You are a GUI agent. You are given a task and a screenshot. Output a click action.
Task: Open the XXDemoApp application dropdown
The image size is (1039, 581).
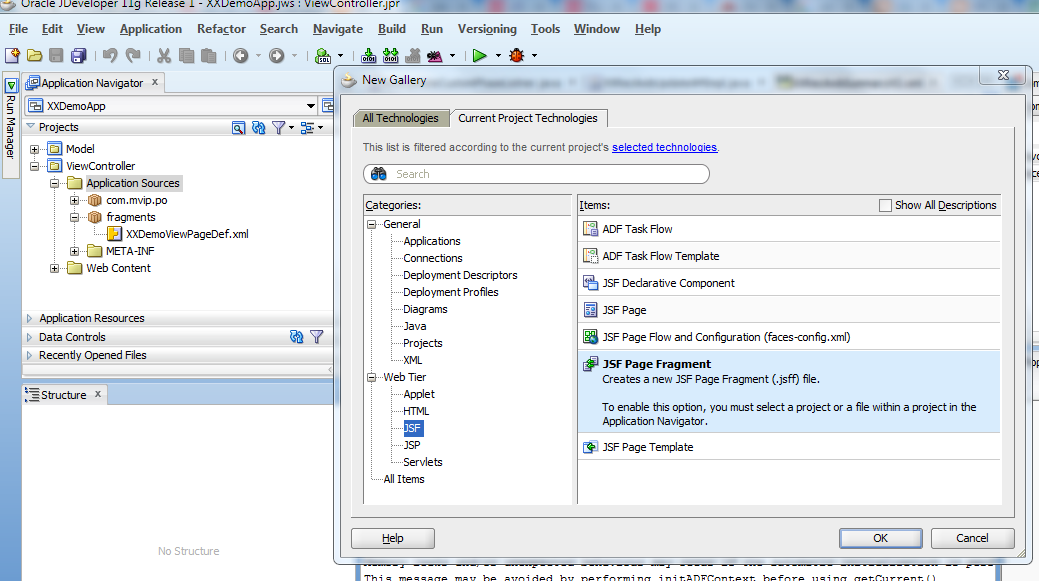[310, 104]
